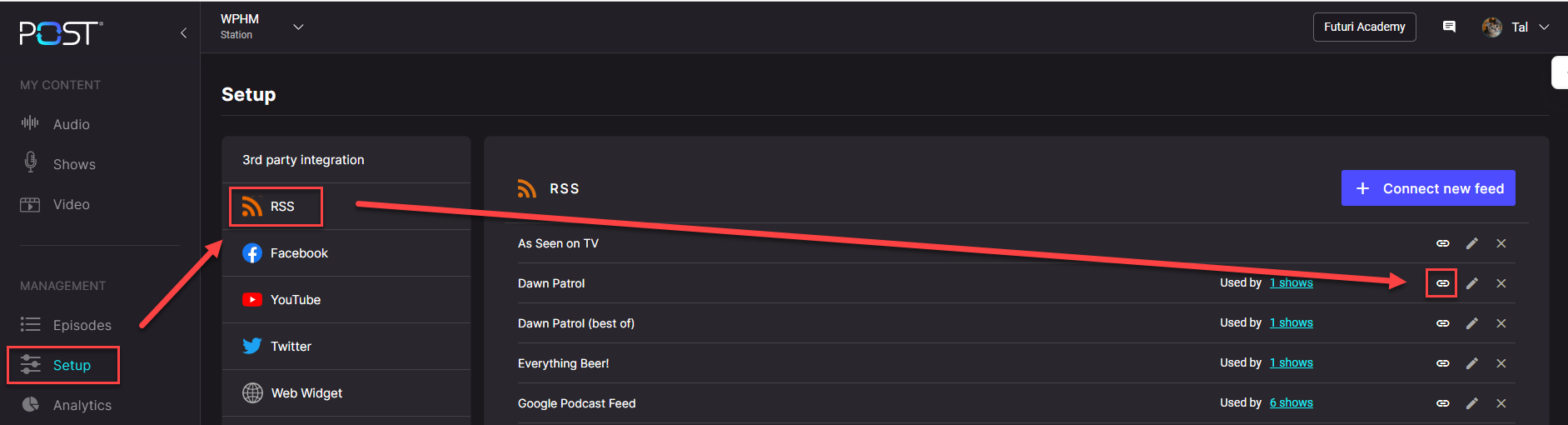Screen dimensions: 1568x425
Task: Click pencil edit icon for As Seen on TV
Action: pyautogui.click(x=1472, y=243)
